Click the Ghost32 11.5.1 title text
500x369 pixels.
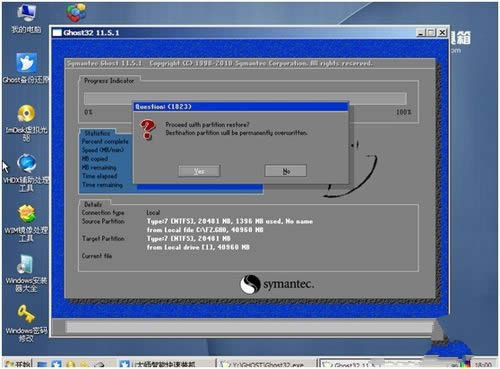[x=91, y=33]
